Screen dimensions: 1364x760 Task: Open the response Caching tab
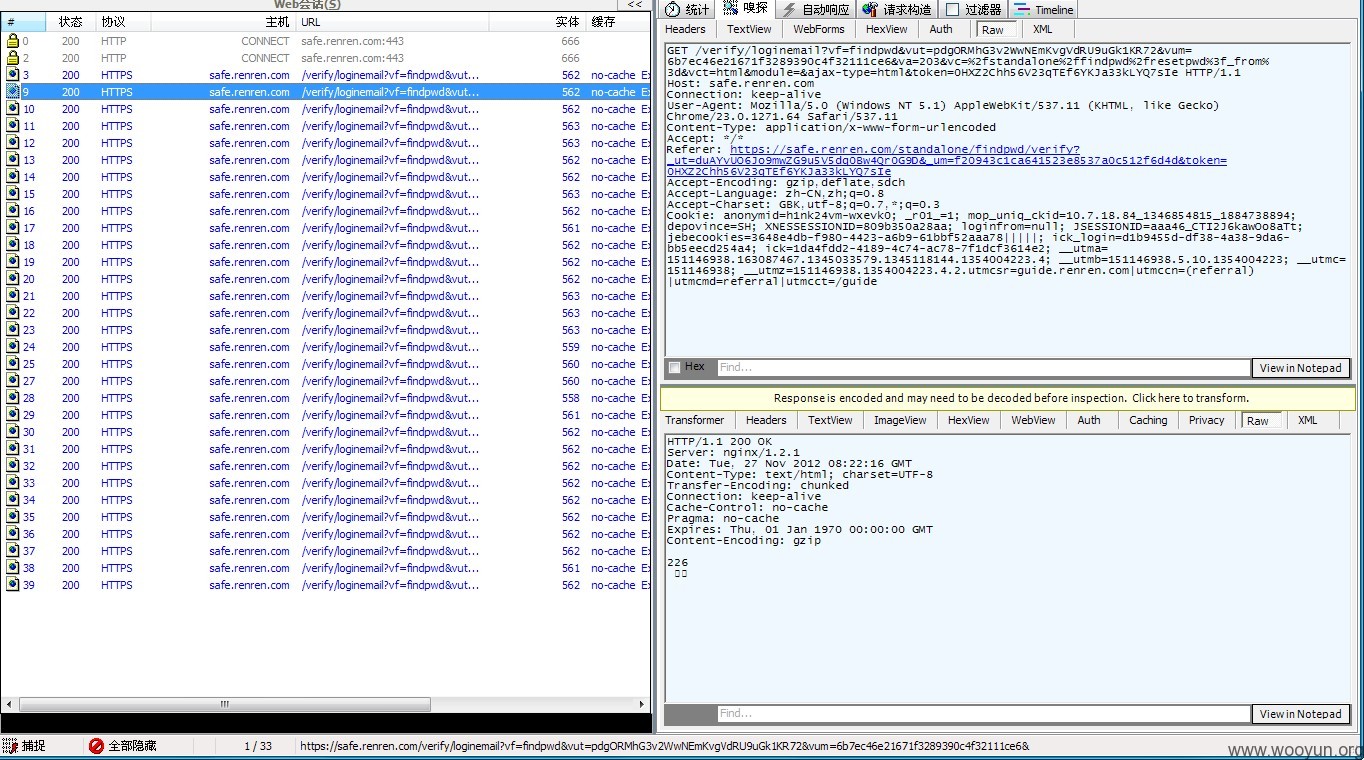point(1148,421)
